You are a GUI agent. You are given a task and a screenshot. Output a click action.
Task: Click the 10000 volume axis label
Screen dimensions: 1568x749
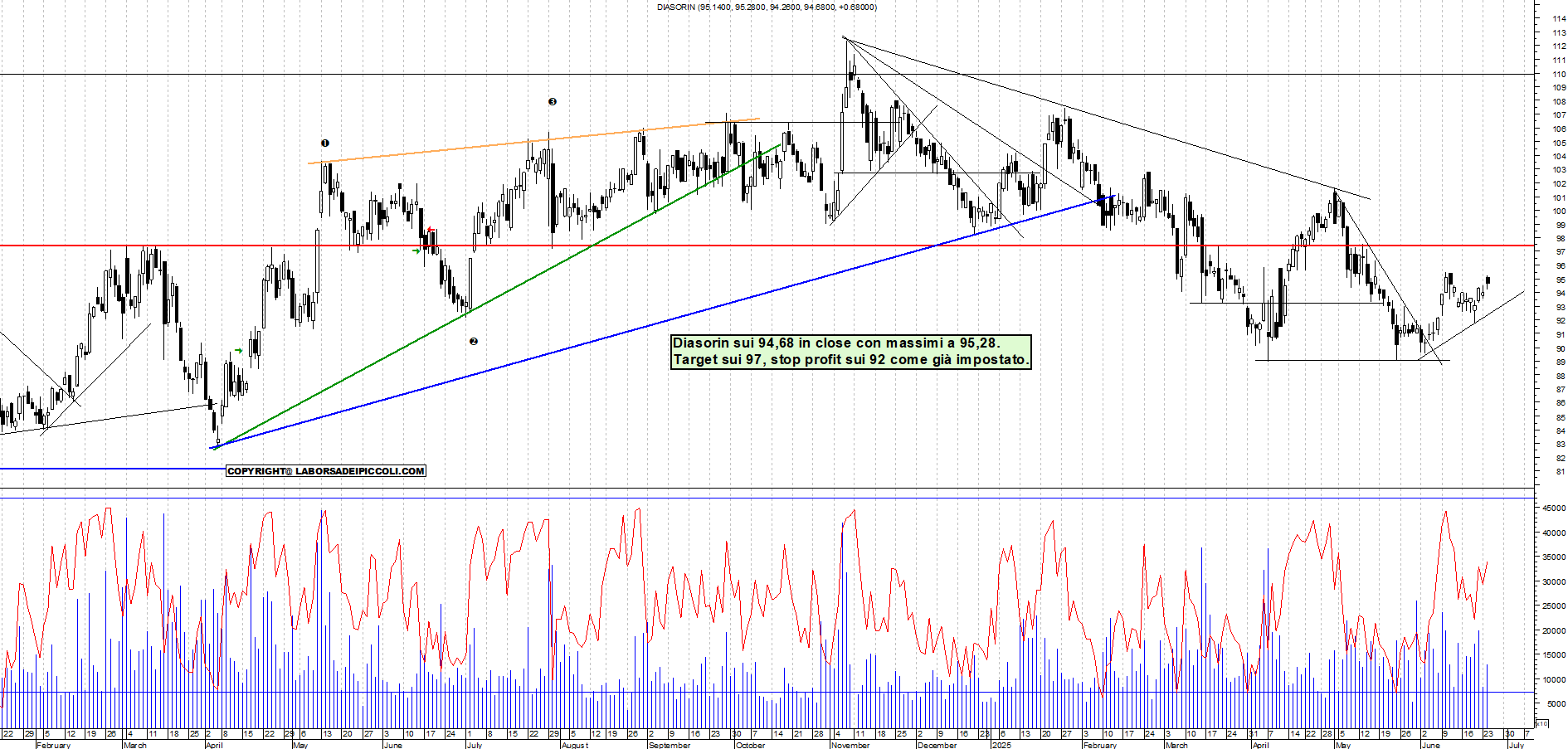(1554, 680)
